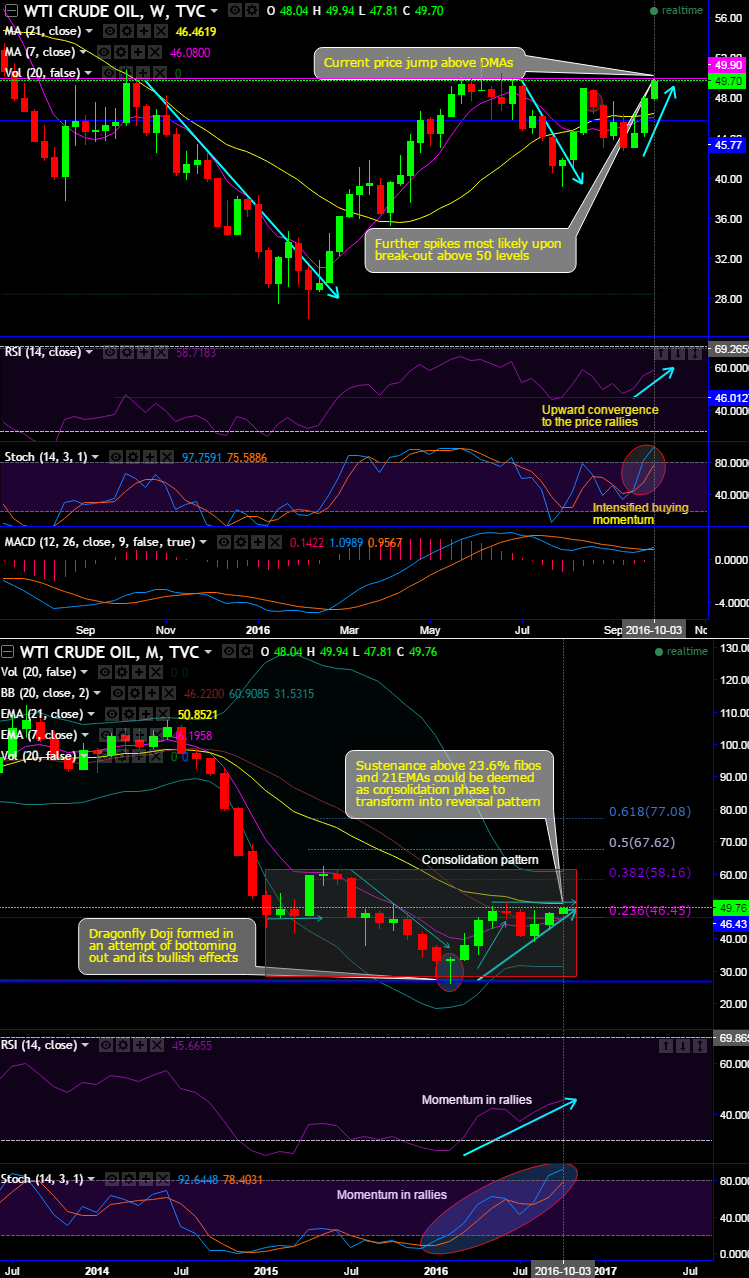Hide weekly Stoch (14, 3, 1) with eye icon

116,457
